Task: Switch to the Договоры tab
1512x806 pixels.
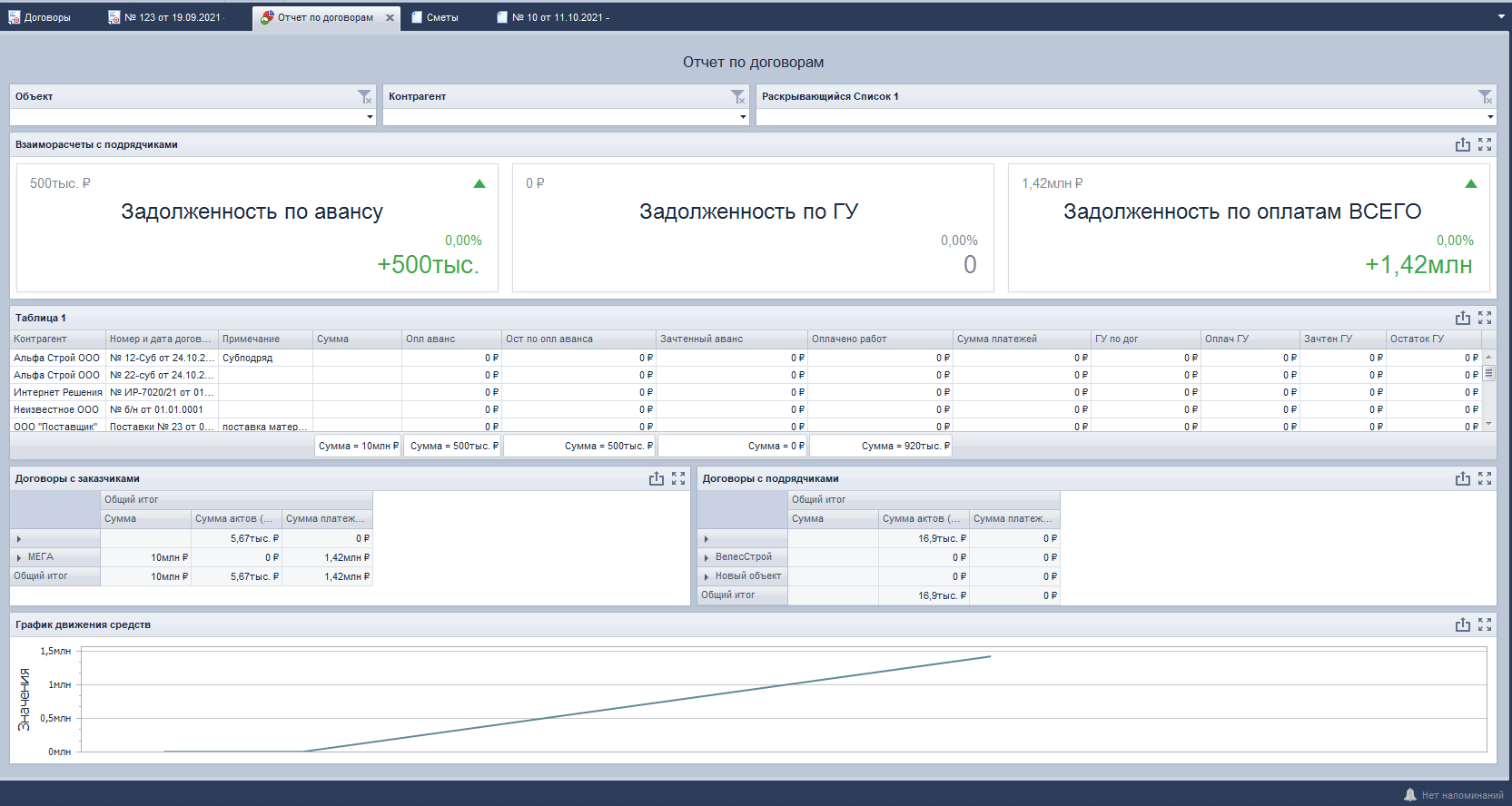Action: pyautogui.click(x=40, y=17)
